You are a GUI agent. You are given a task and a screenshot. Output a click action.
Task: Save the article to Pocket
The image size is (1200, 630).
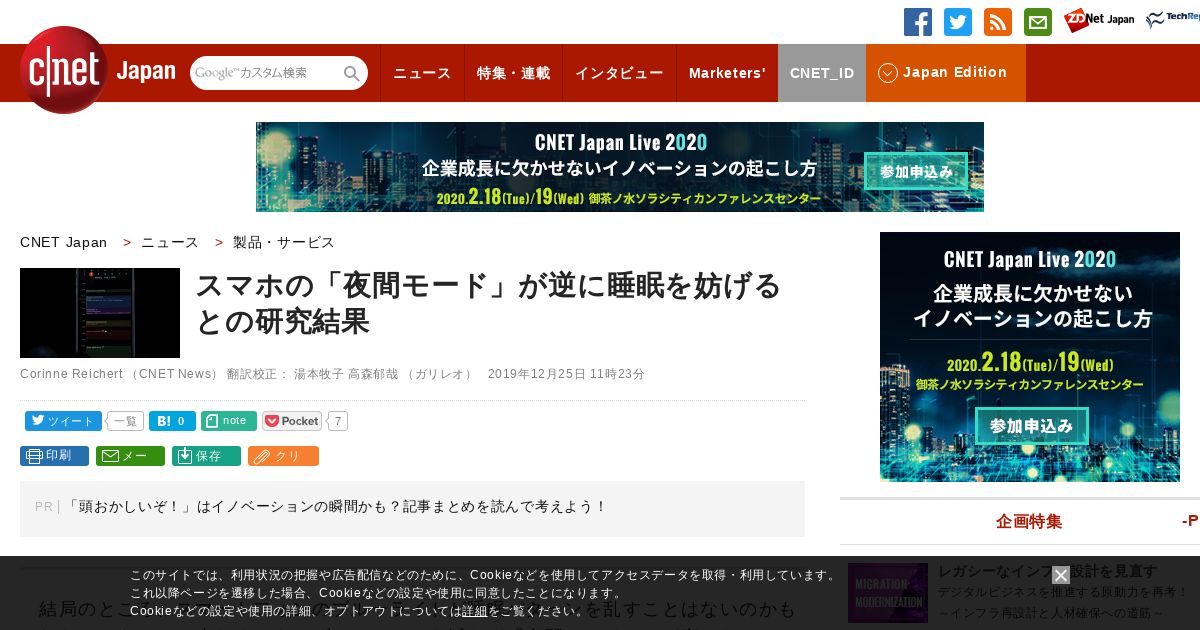pyautogui.click(x=292, y=421)
